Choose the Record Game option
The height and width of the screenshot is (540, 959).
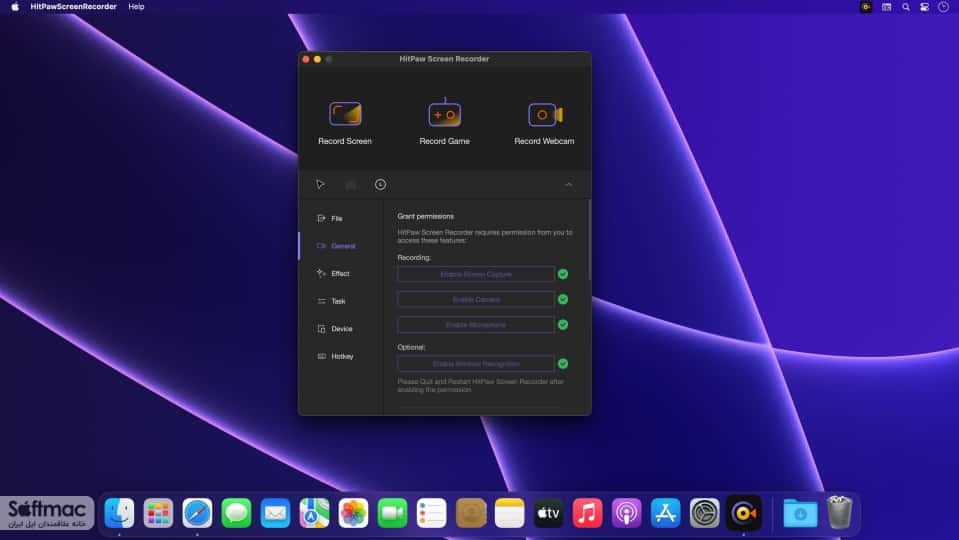(x=445, y=122)
